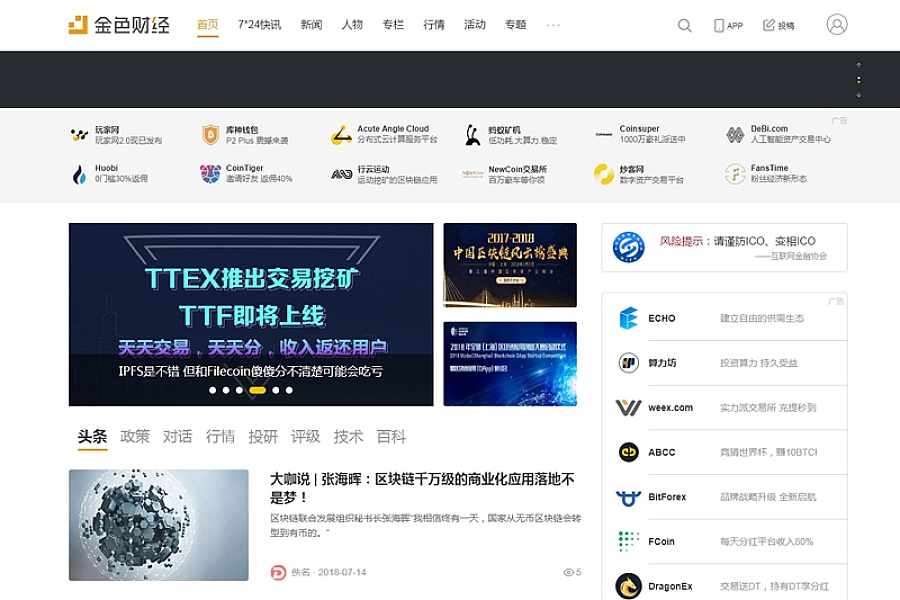Switch to the 投研 tab
The height and width of the screenshot is (600, 900).
[263, 437]
